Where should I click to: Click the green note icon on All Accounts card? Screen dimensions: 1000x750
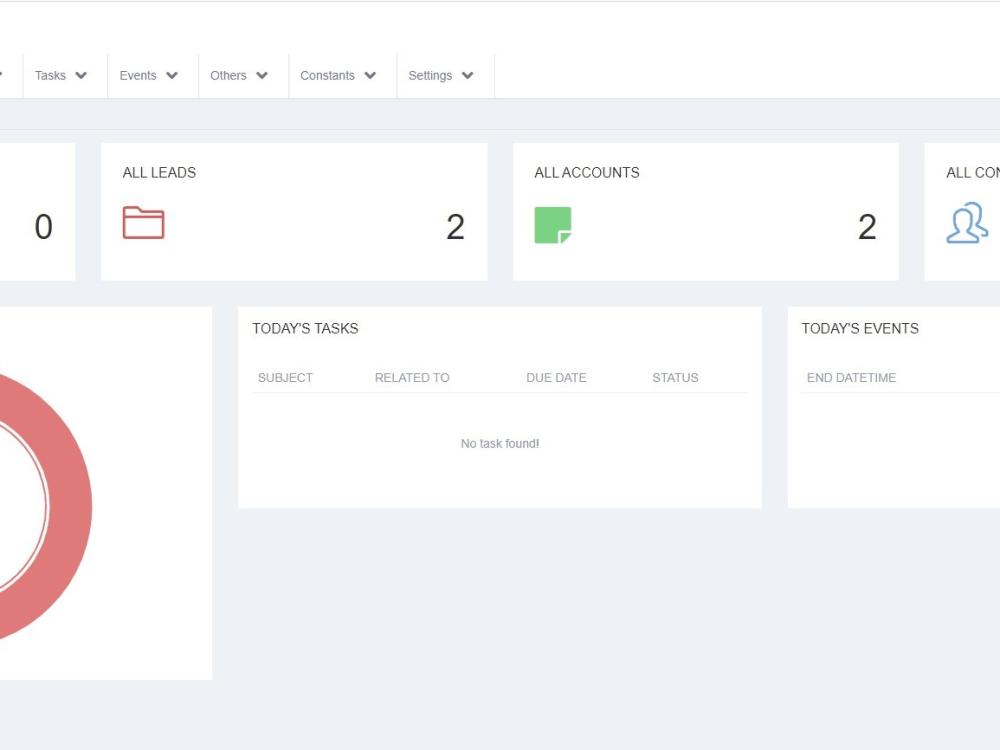pyautogui.click(x=554, y=226)
